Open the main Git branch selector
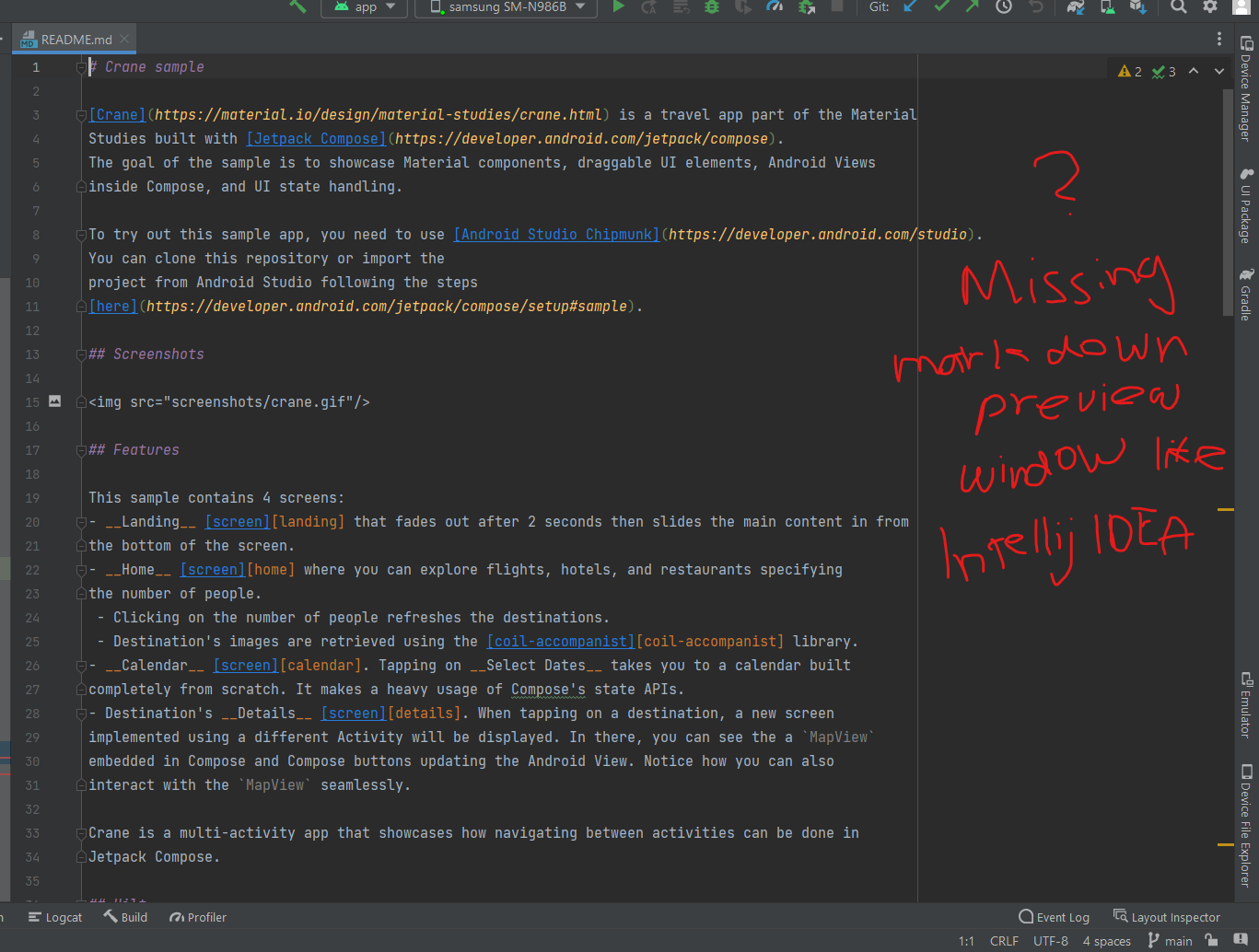 pos(1170,940)
